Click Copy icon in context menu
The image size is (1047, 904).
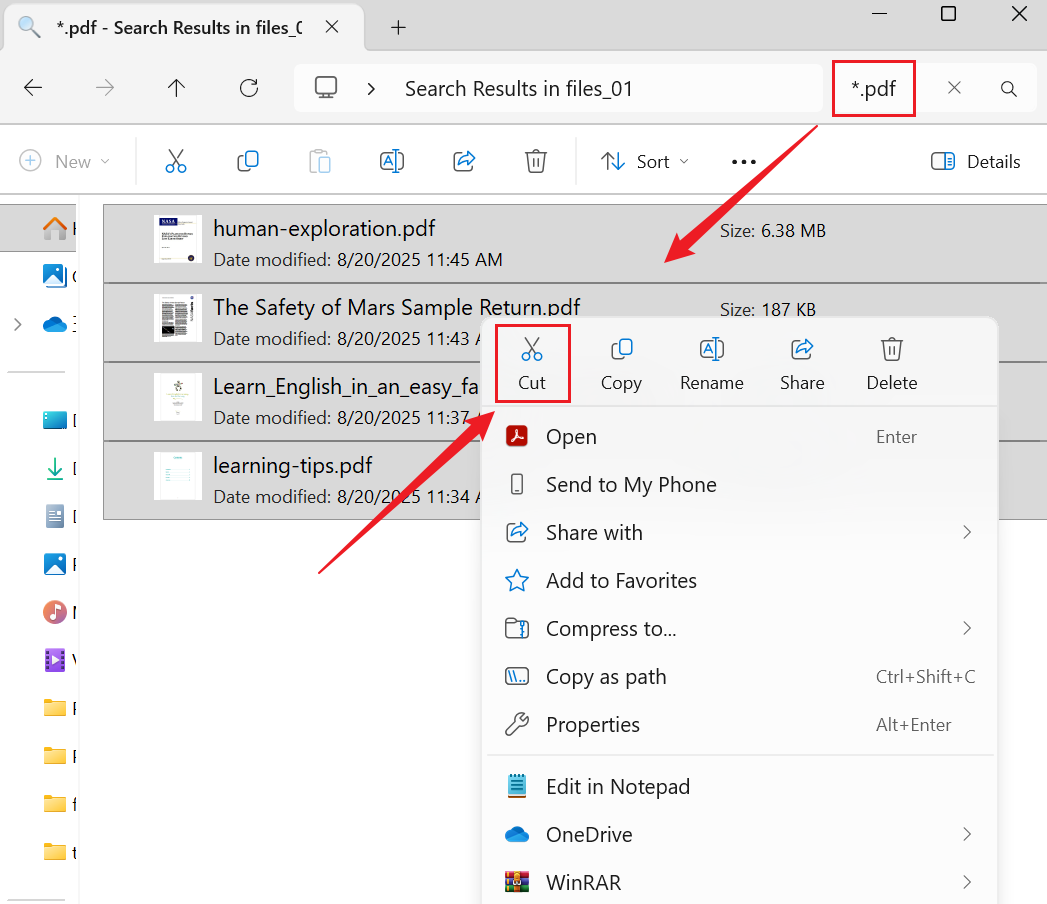click(x=621, y=363)
